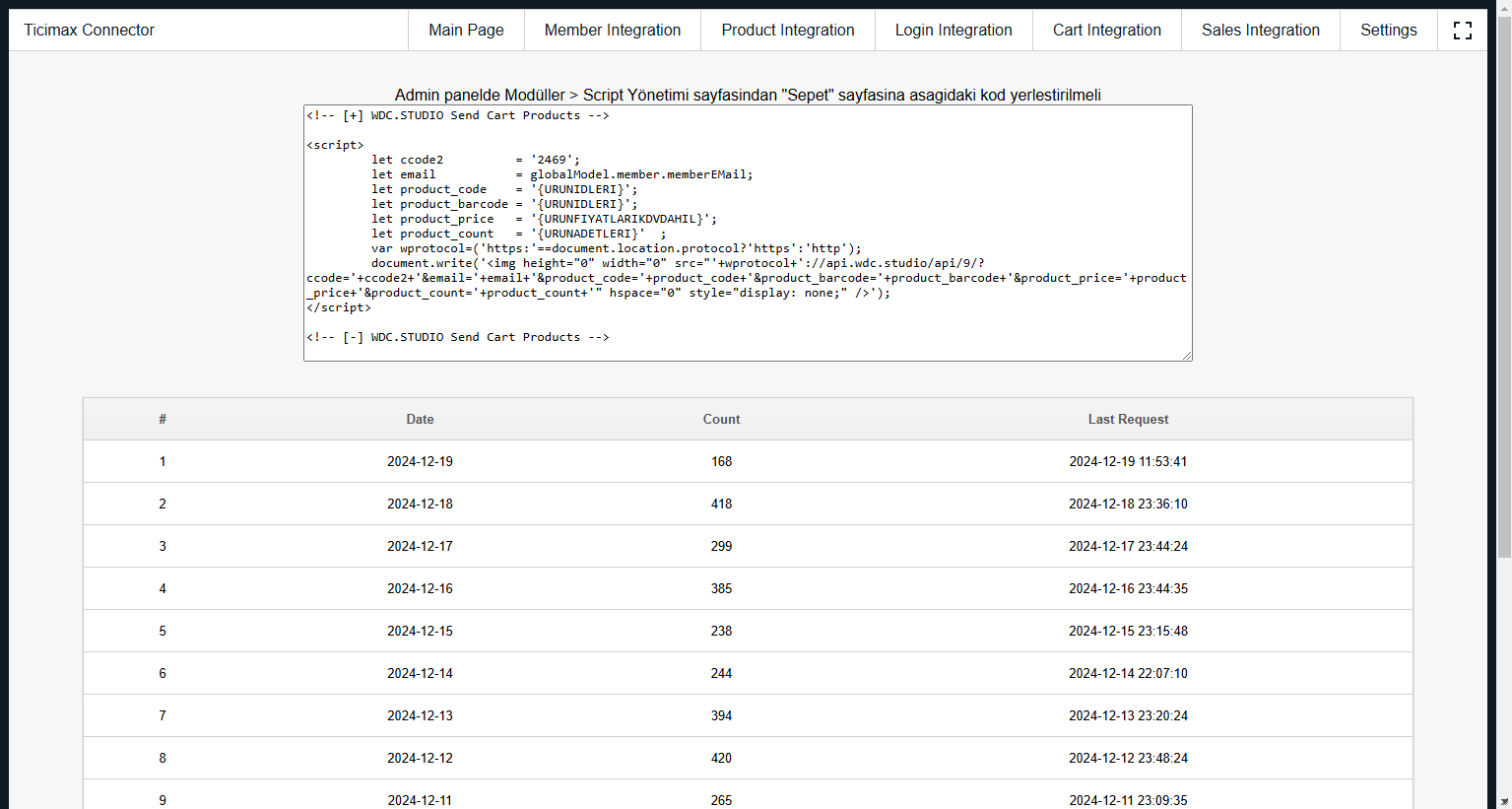The image size is (1512, 809).
Task: Click the textarea resize handle corner
Action: point(1187,356)
